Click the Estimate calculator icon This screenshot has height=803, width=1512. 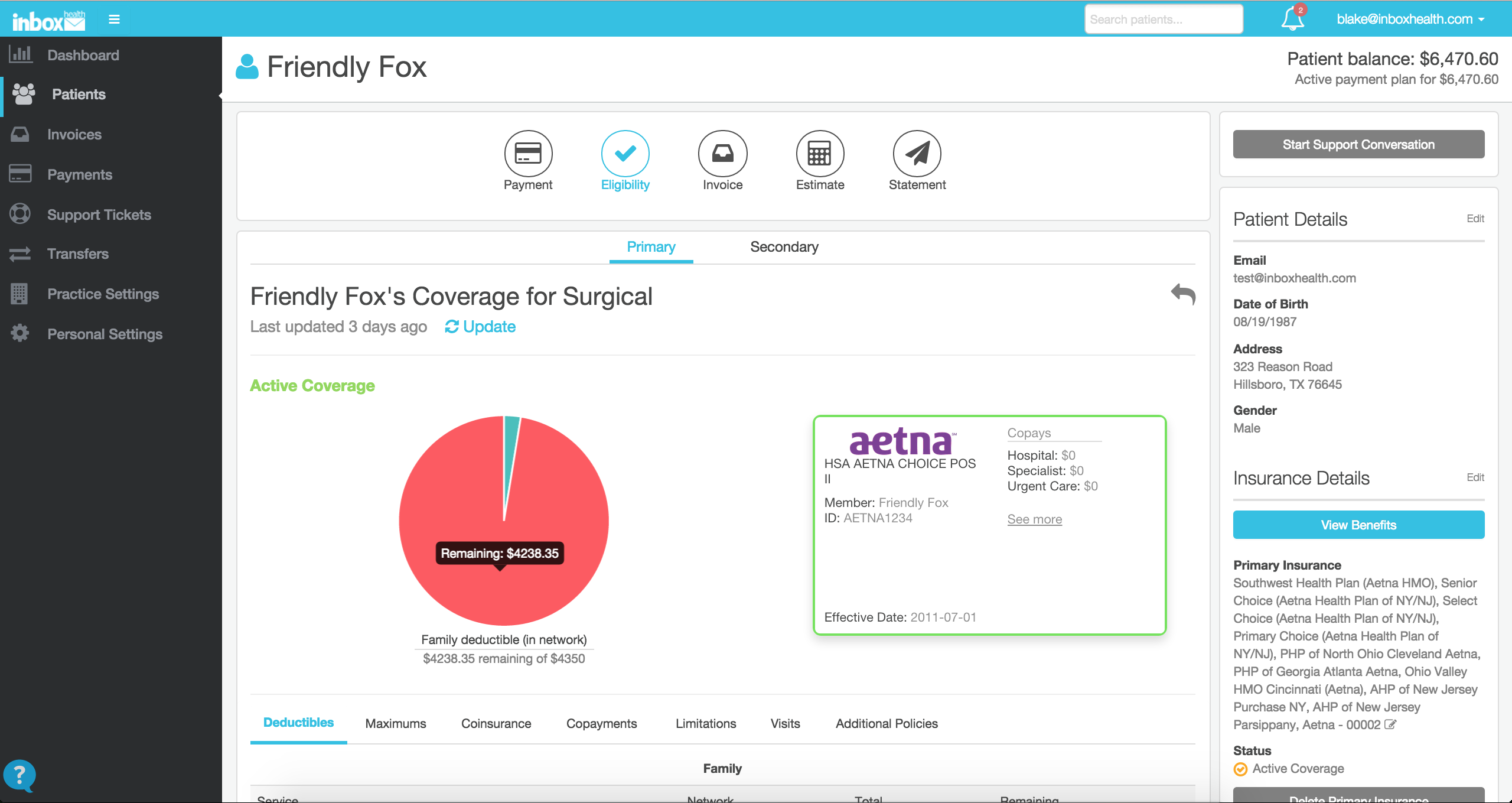coord(819,155)
